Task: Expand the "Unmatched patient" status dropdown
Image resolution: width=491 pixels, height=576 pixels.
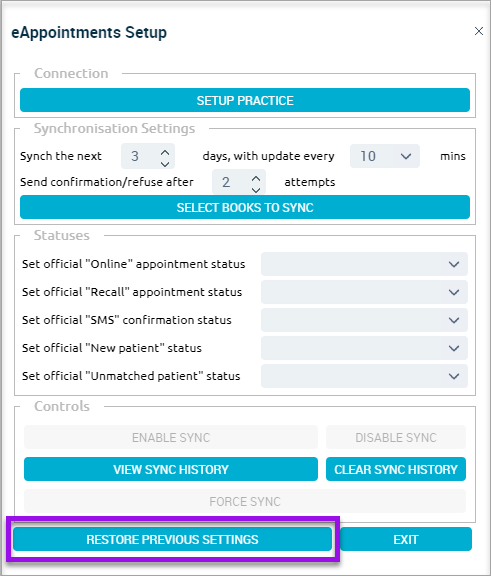Action: coord(364,376)
